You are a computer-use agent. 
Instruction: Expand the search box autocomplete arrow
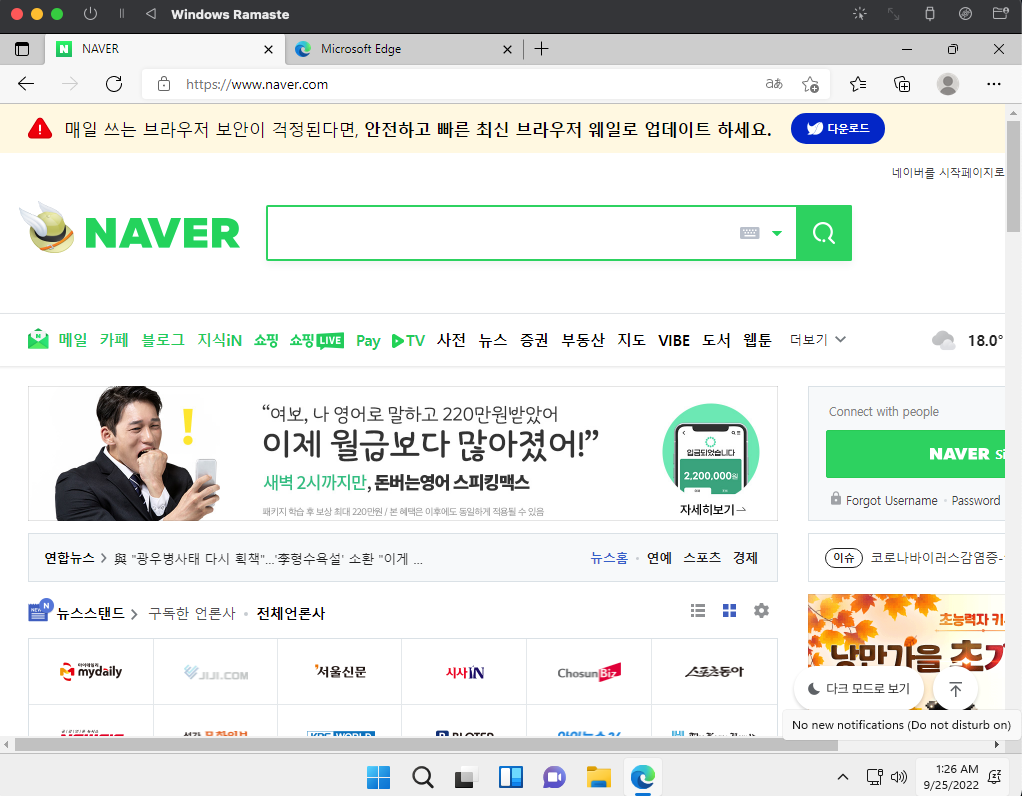pos(777,233)
